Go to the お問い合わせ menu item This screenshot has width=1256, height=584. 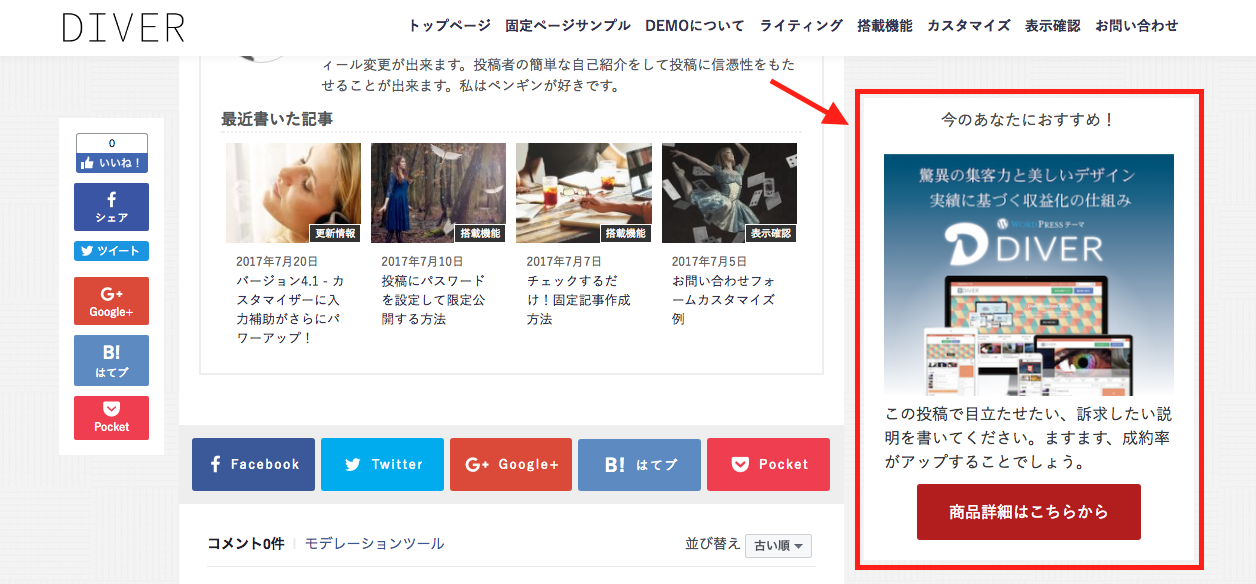(x=1136, y=26)
